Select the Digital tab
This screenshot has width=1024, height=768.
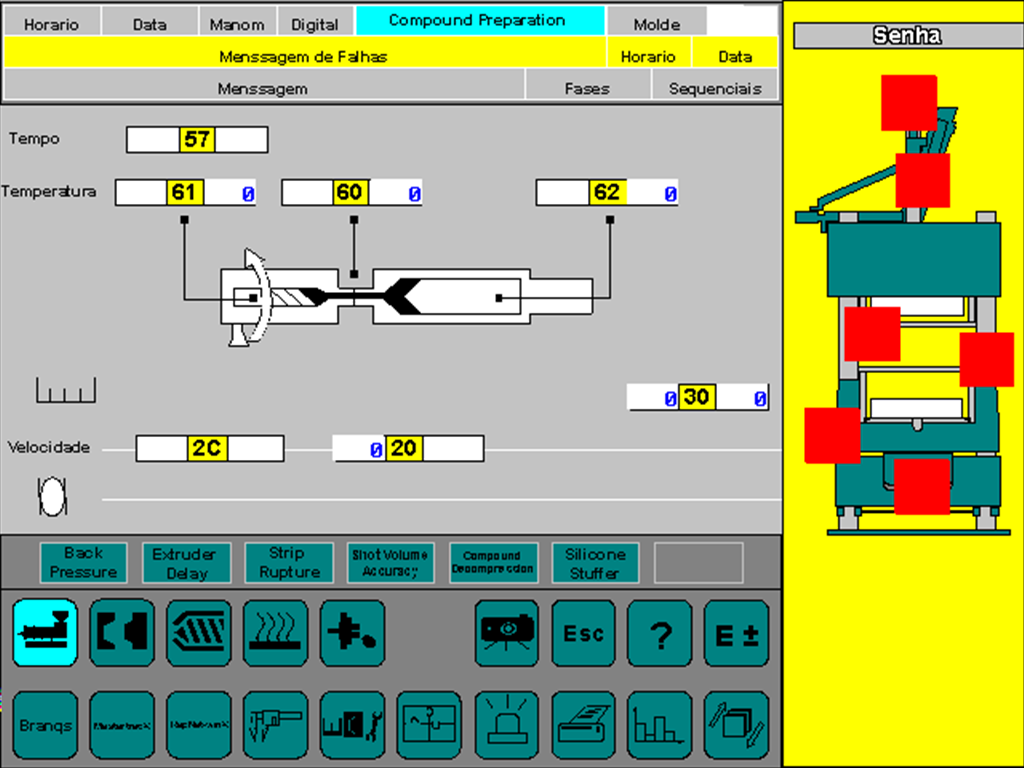click(x=314, y=24)
